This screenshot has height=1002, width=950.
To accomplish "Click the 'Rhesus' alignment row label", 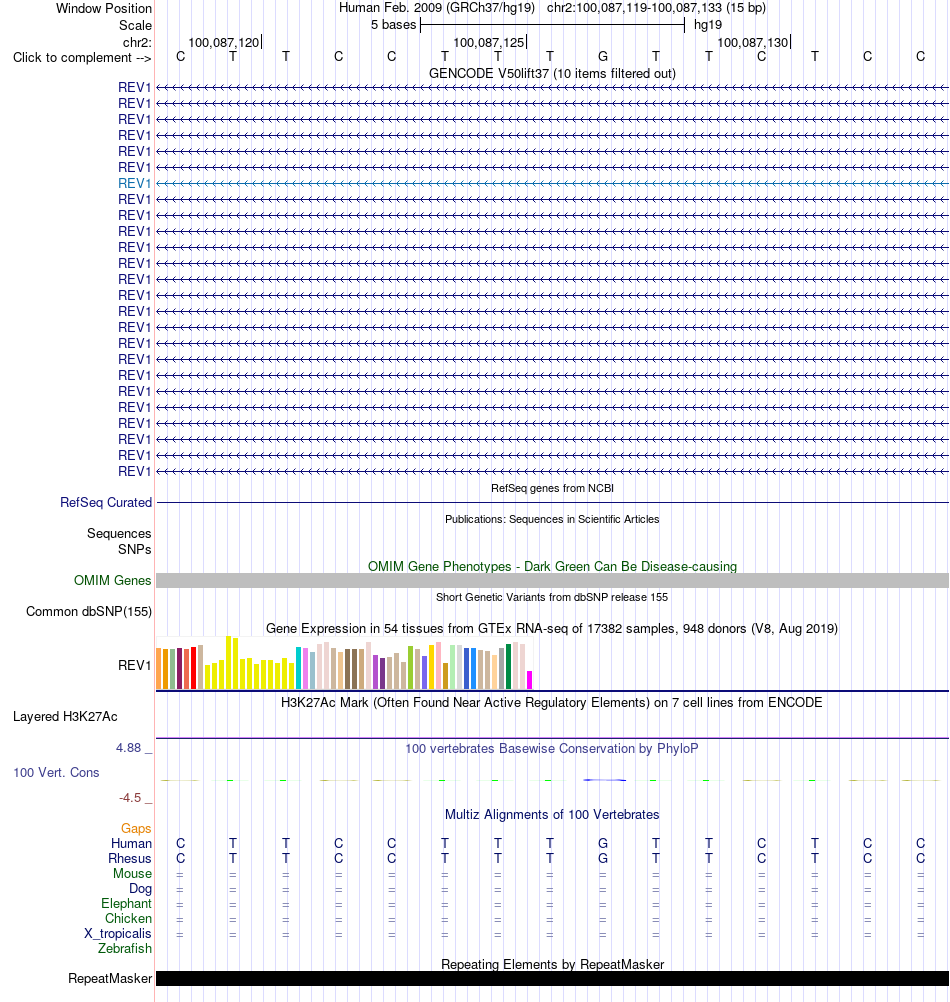I will tap(130, 858).
